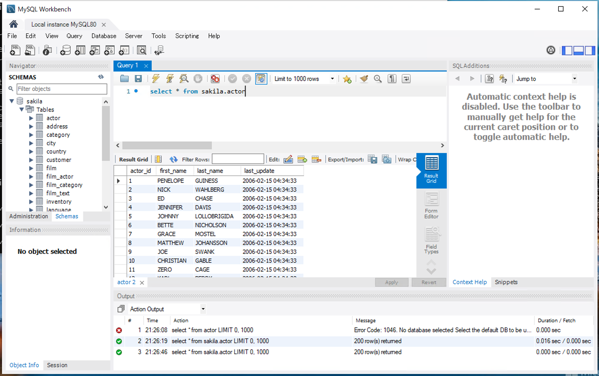The height and width of the screenshot is (376, 599).
Task: Click the Revert button
Action: (429, 282)
